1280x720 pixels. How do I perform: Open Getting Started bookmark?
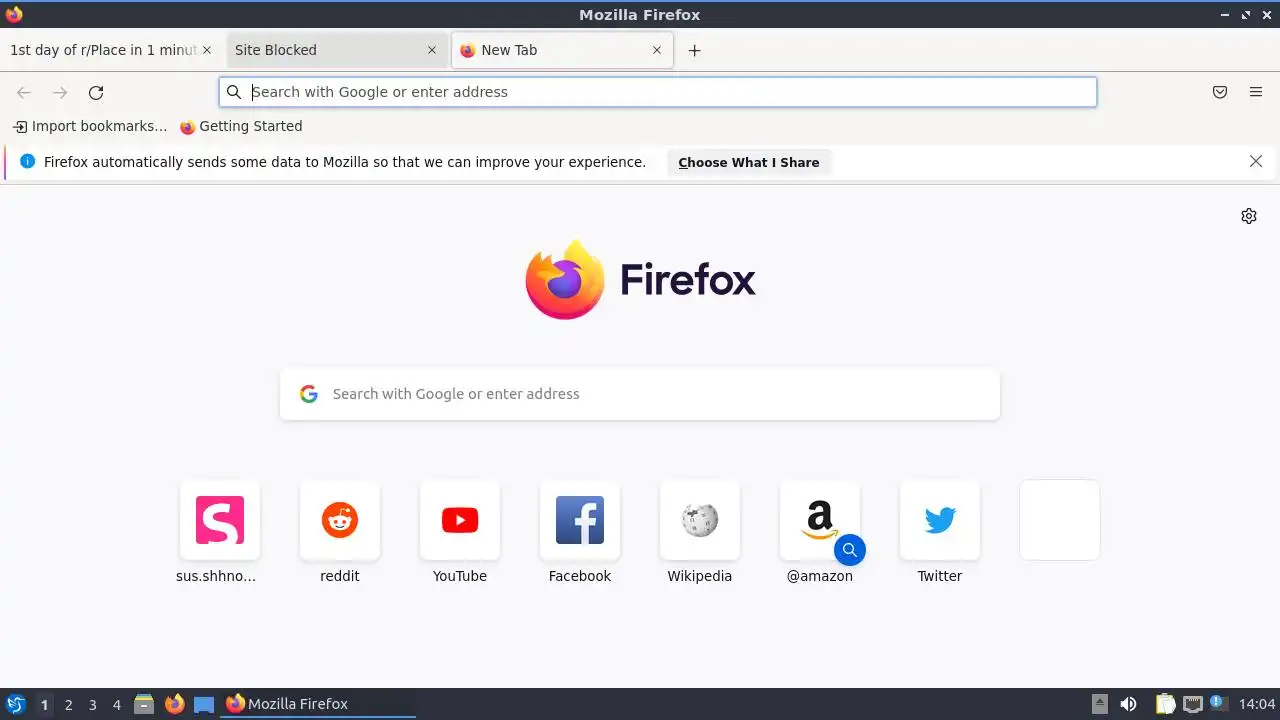tap(241, 126)
